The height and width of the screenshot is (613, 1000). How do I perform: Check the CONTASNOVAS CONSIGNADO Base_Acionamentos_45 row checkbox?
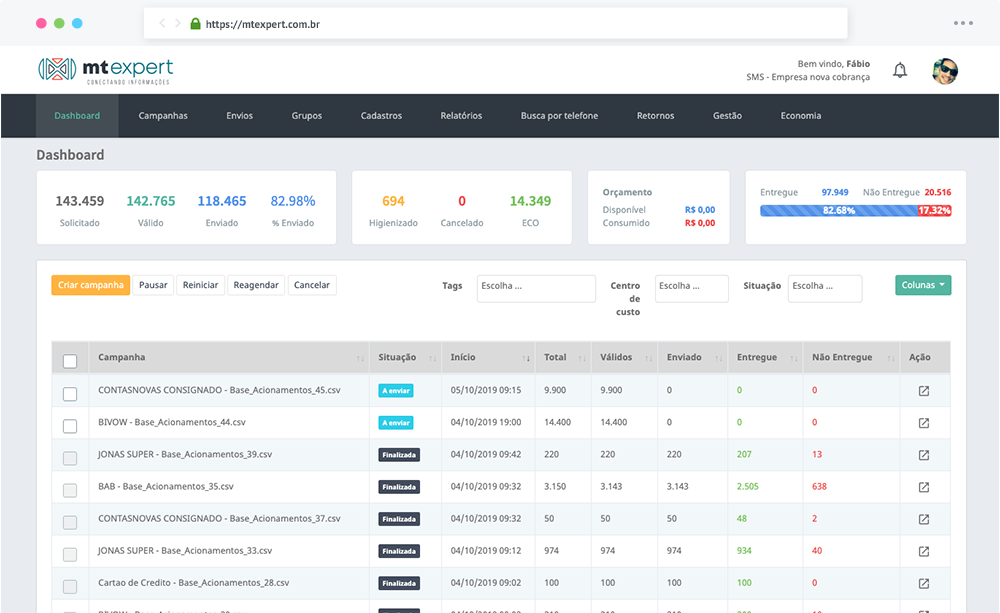[70, 394]
